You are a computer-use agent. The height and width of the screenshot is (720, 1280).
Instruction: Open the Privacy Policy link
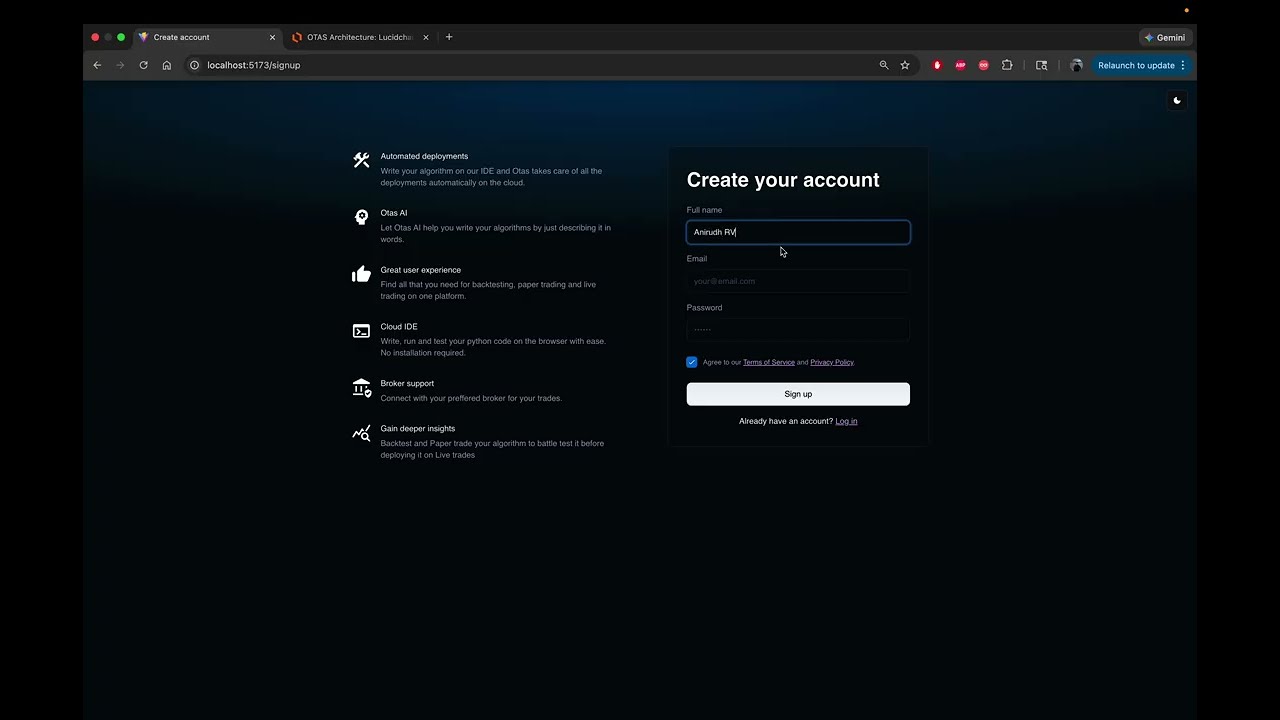(832, 362)
